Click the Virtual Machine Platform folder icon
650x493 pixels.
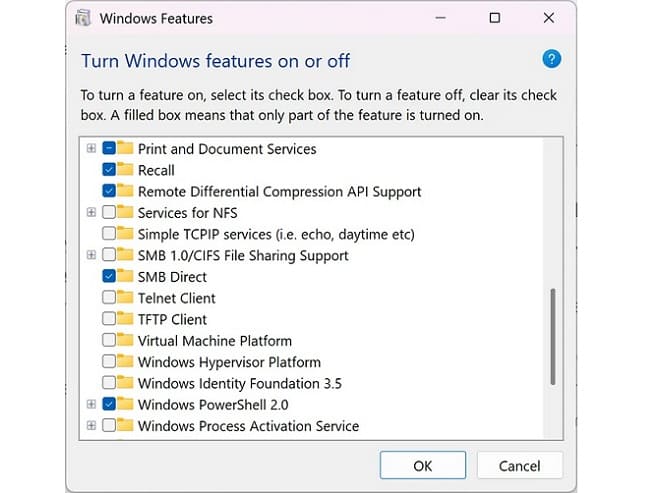(125, 340)
